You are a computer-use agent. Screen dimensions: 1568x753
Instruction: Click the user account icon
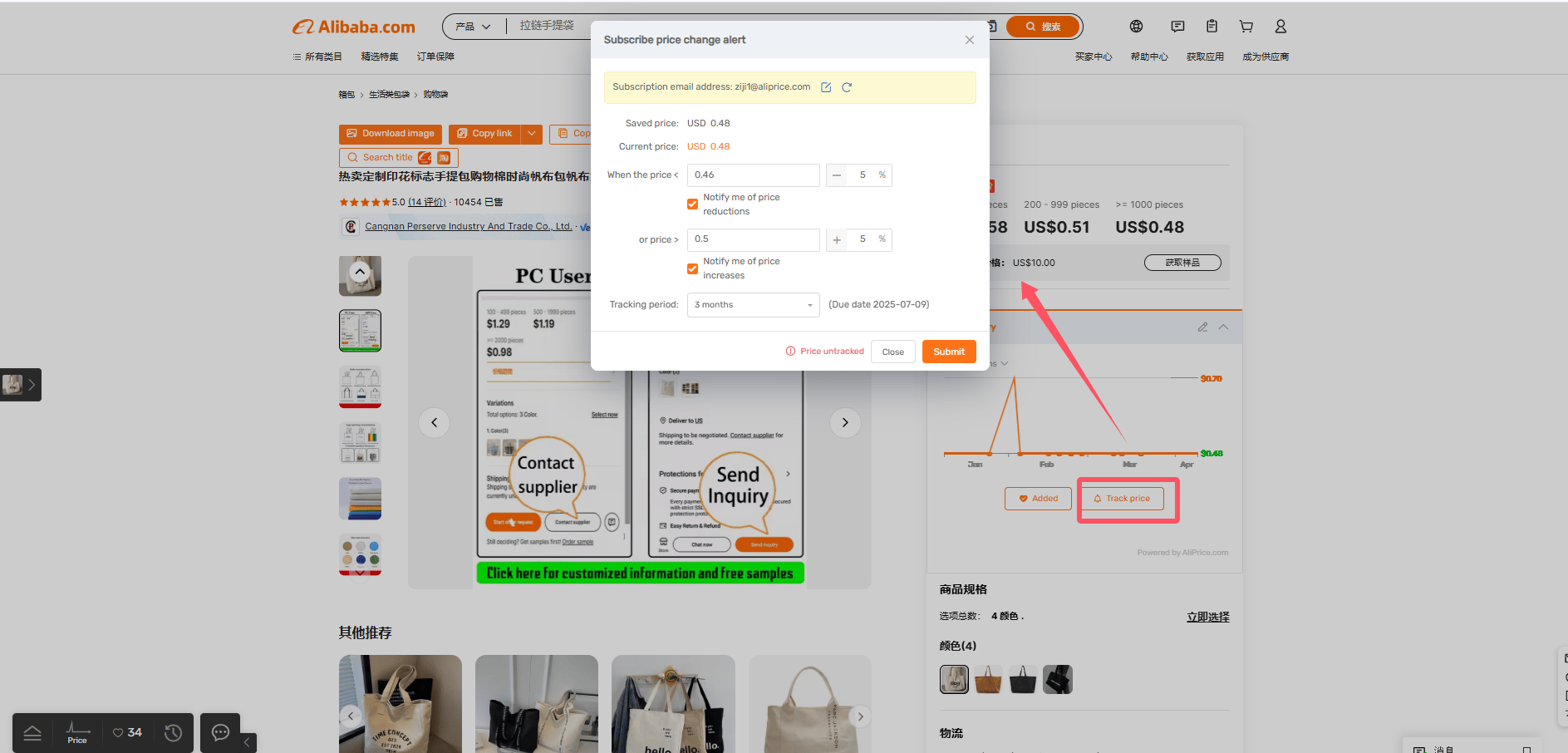(1280, 27)
